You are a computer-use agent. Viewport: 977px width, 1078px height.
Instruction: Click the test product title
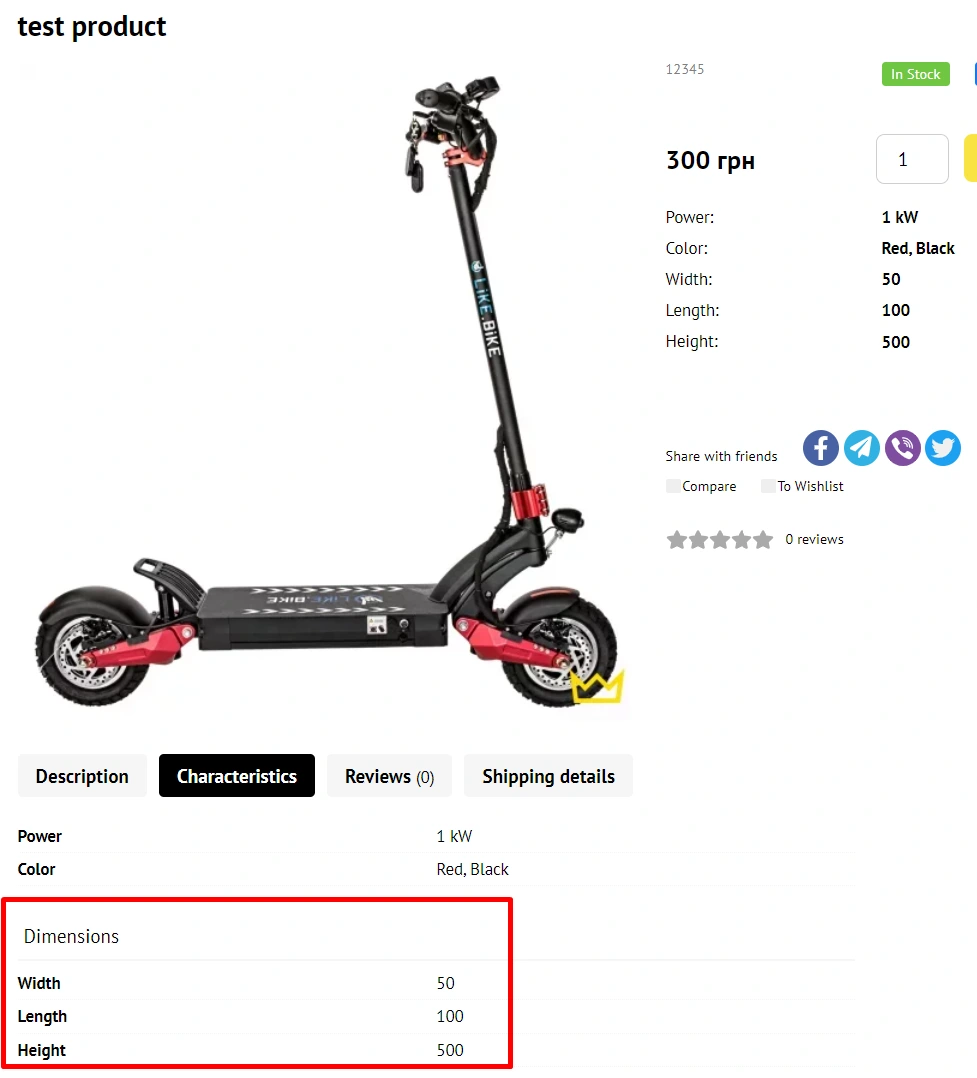[91, 27]
